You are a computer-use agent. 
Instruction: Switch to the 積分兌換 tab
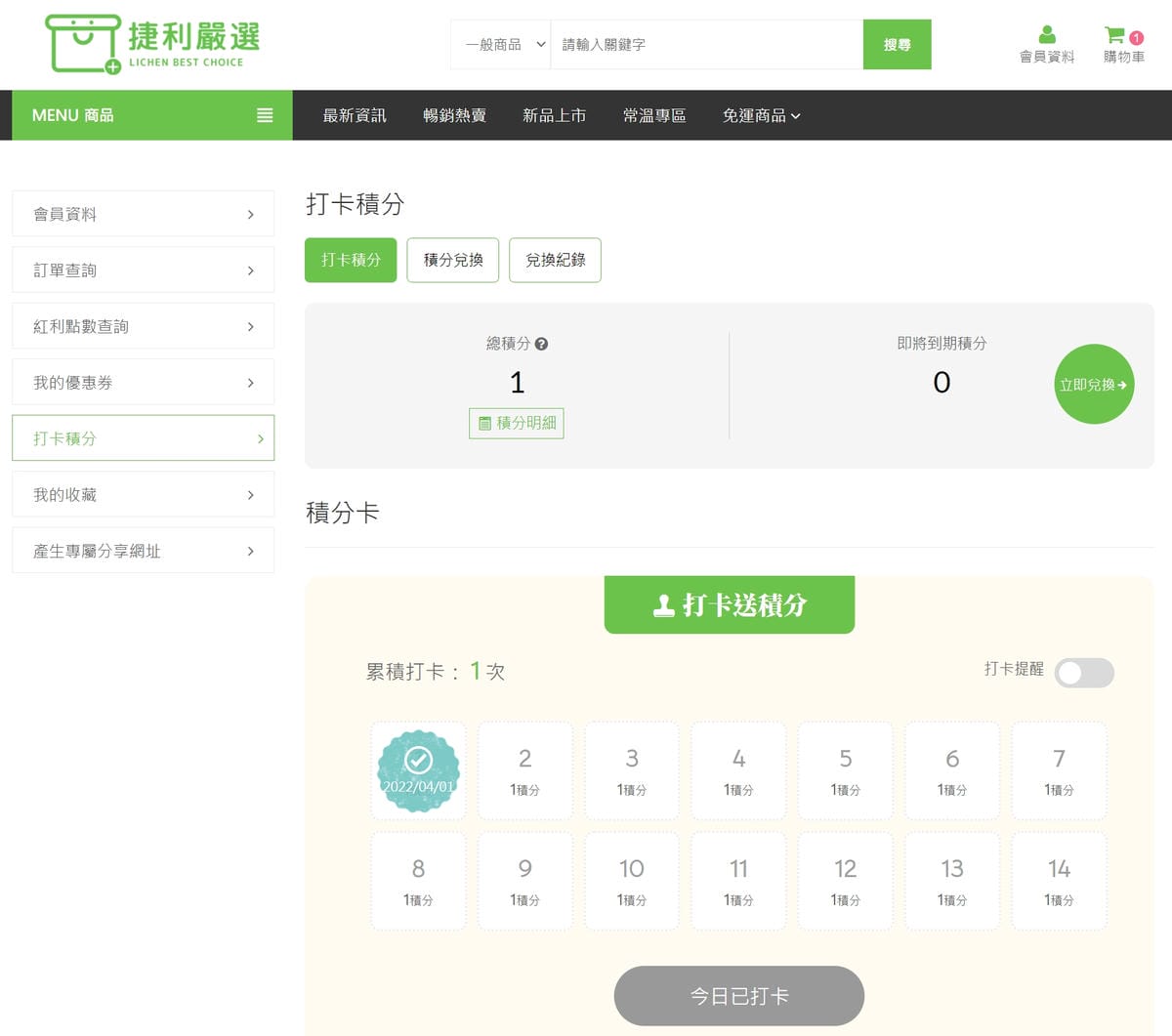[x=452, y=260]
